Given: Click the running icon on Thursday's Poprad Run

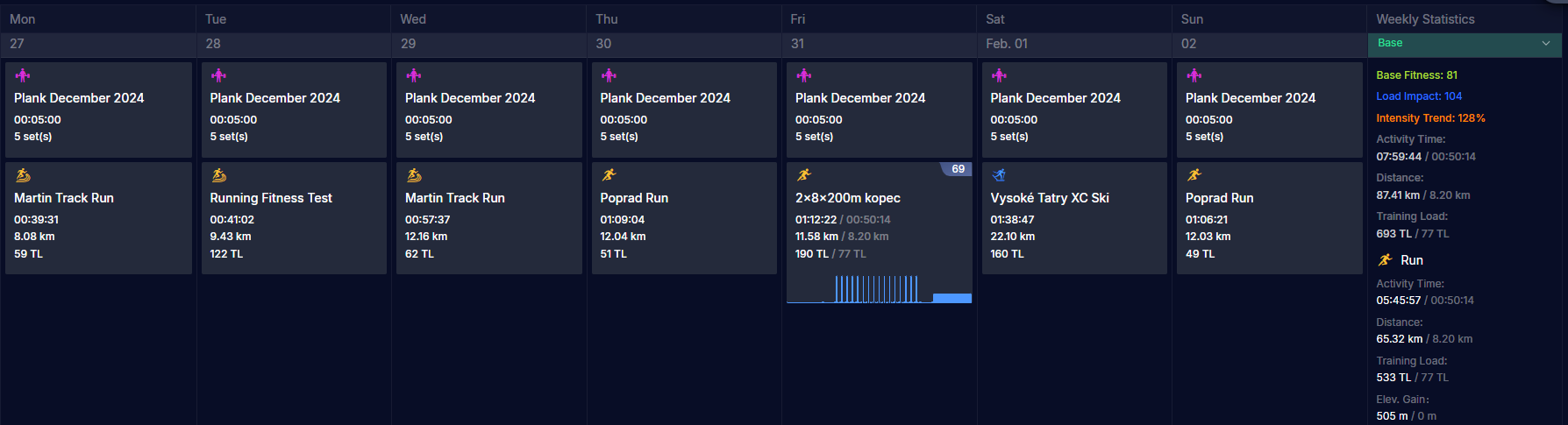Looking at the screenshot, I should (609, 175).
